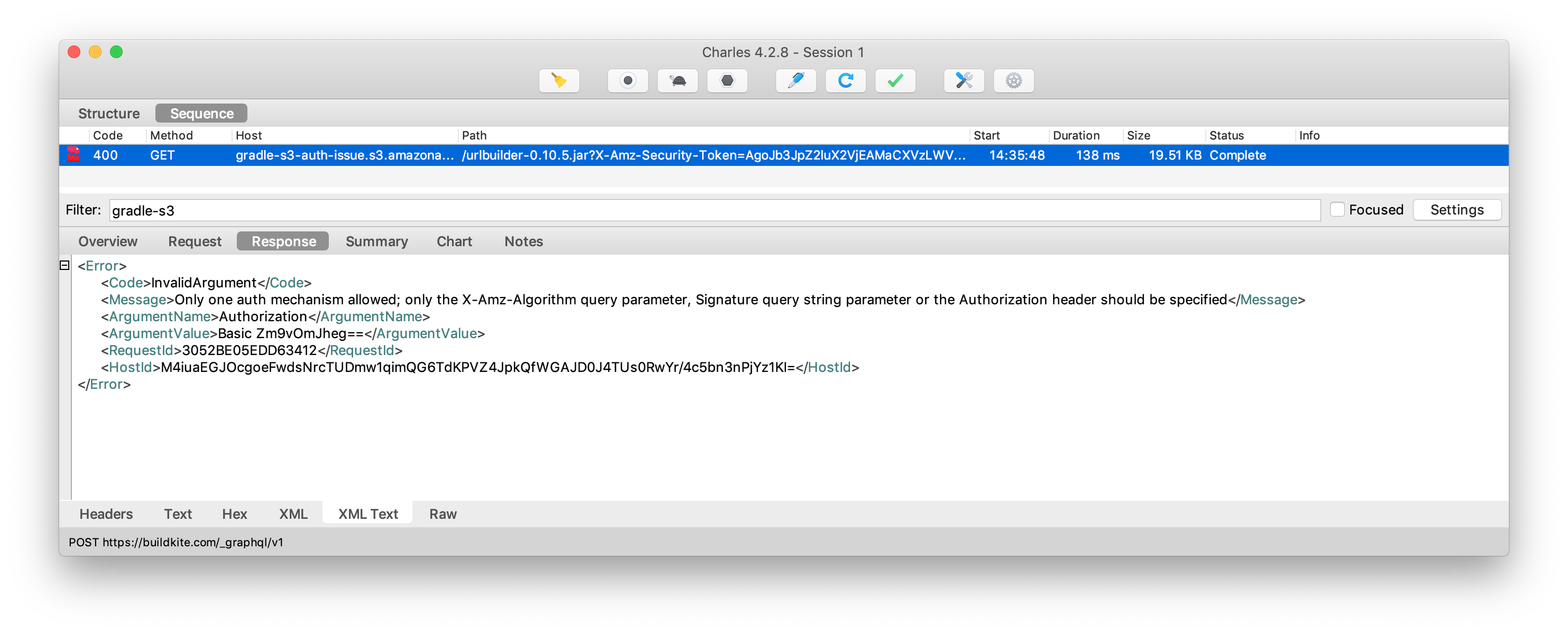1568x634 pixels.
Task: Repeat request with the blue refresh icon
Action: coord(845,80)
